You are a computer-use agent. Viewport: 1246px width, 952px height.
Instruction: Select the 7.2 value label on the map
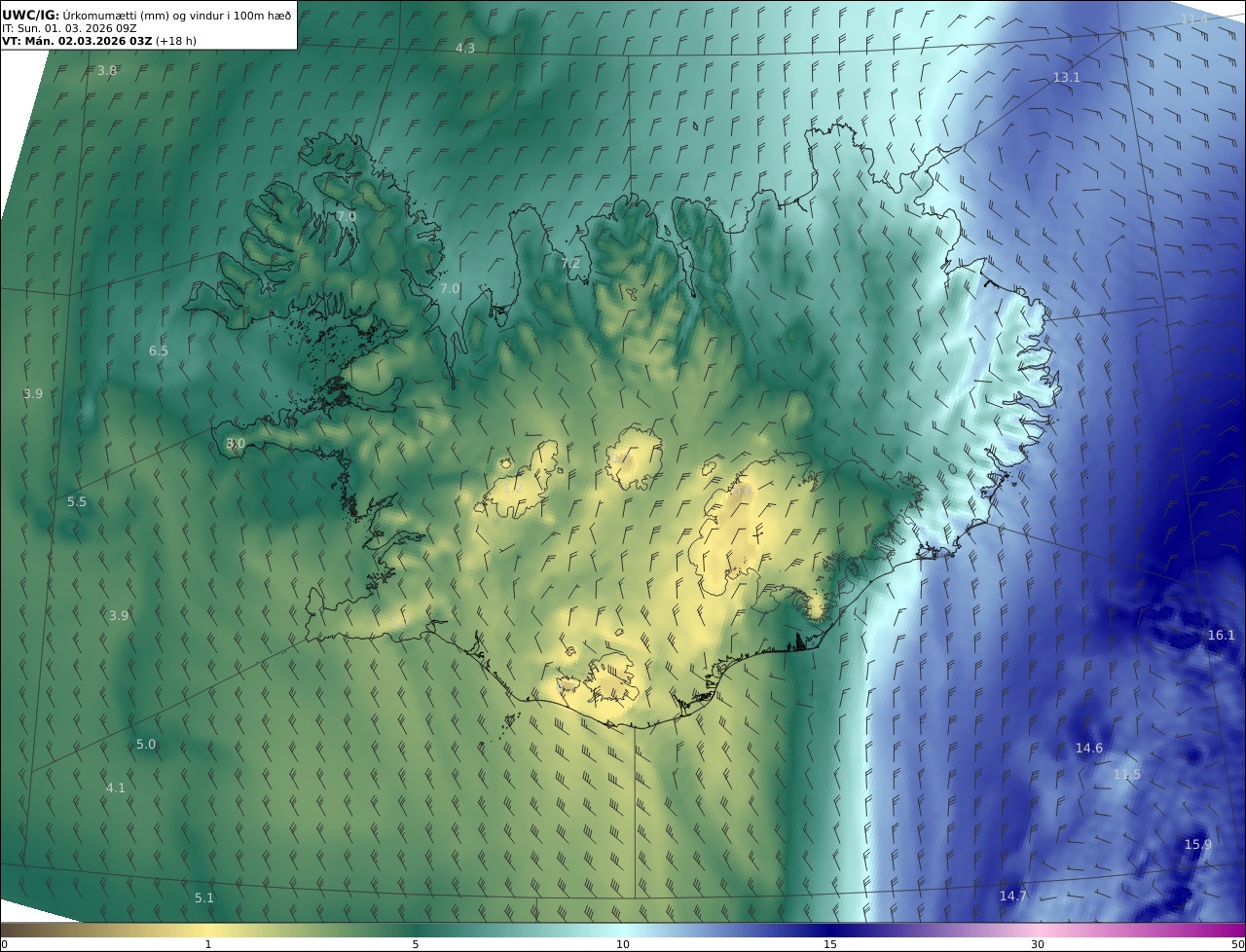click(x=570, y=263)
